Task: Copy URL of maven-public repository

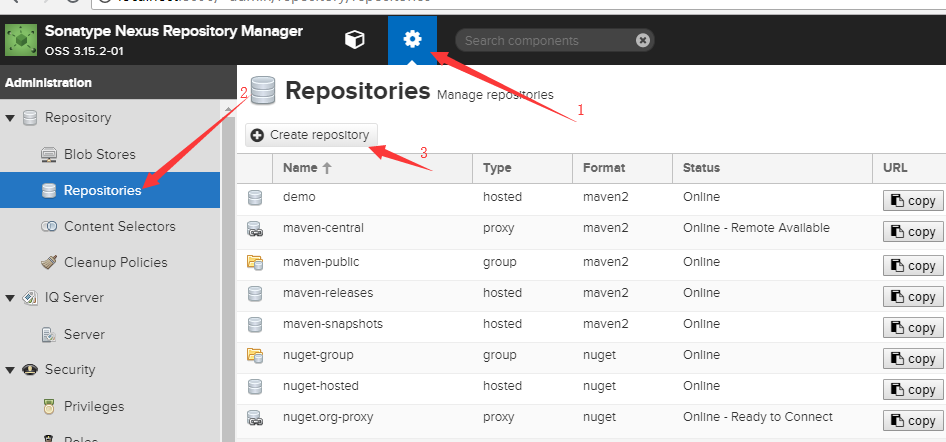Action: (913, 265)
